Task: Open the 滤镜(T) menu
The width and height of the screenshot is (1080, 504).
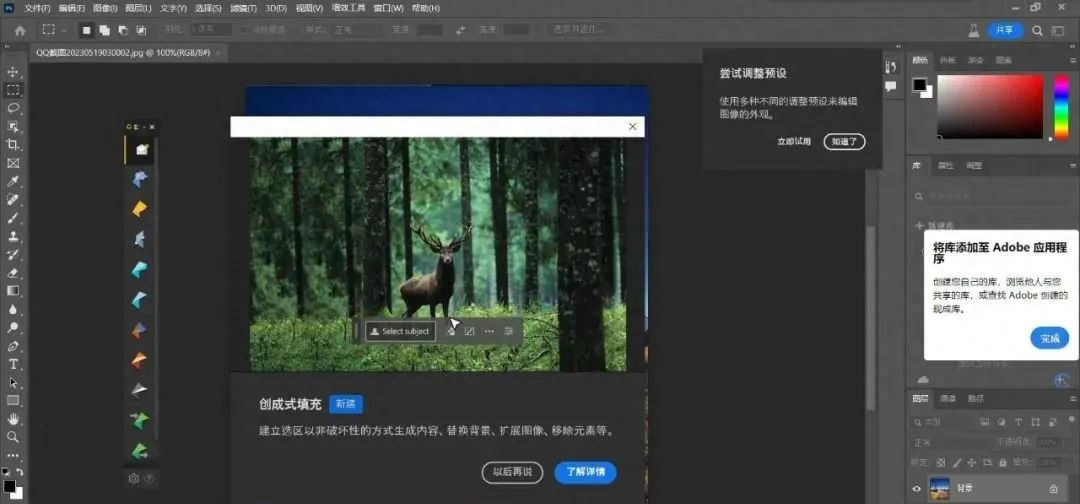Action: [x=243, y=8]
